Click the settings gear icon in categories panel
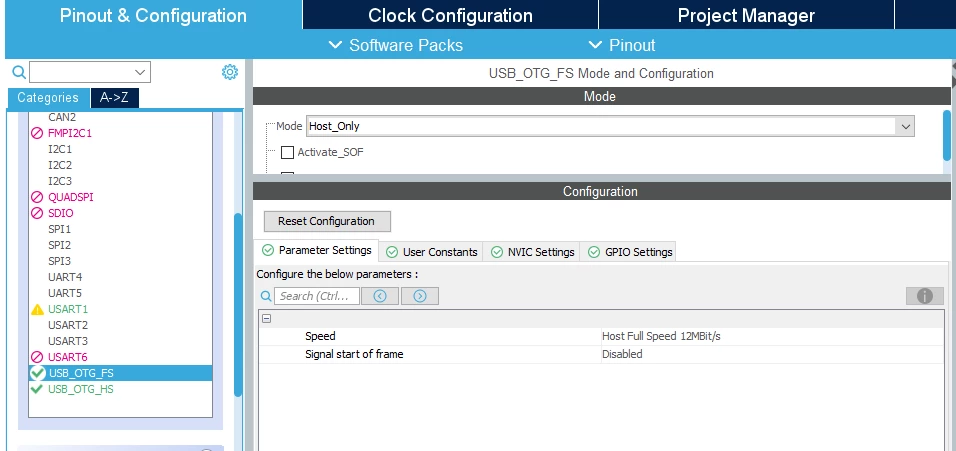 pyautogui.click(x=229, y=73)
